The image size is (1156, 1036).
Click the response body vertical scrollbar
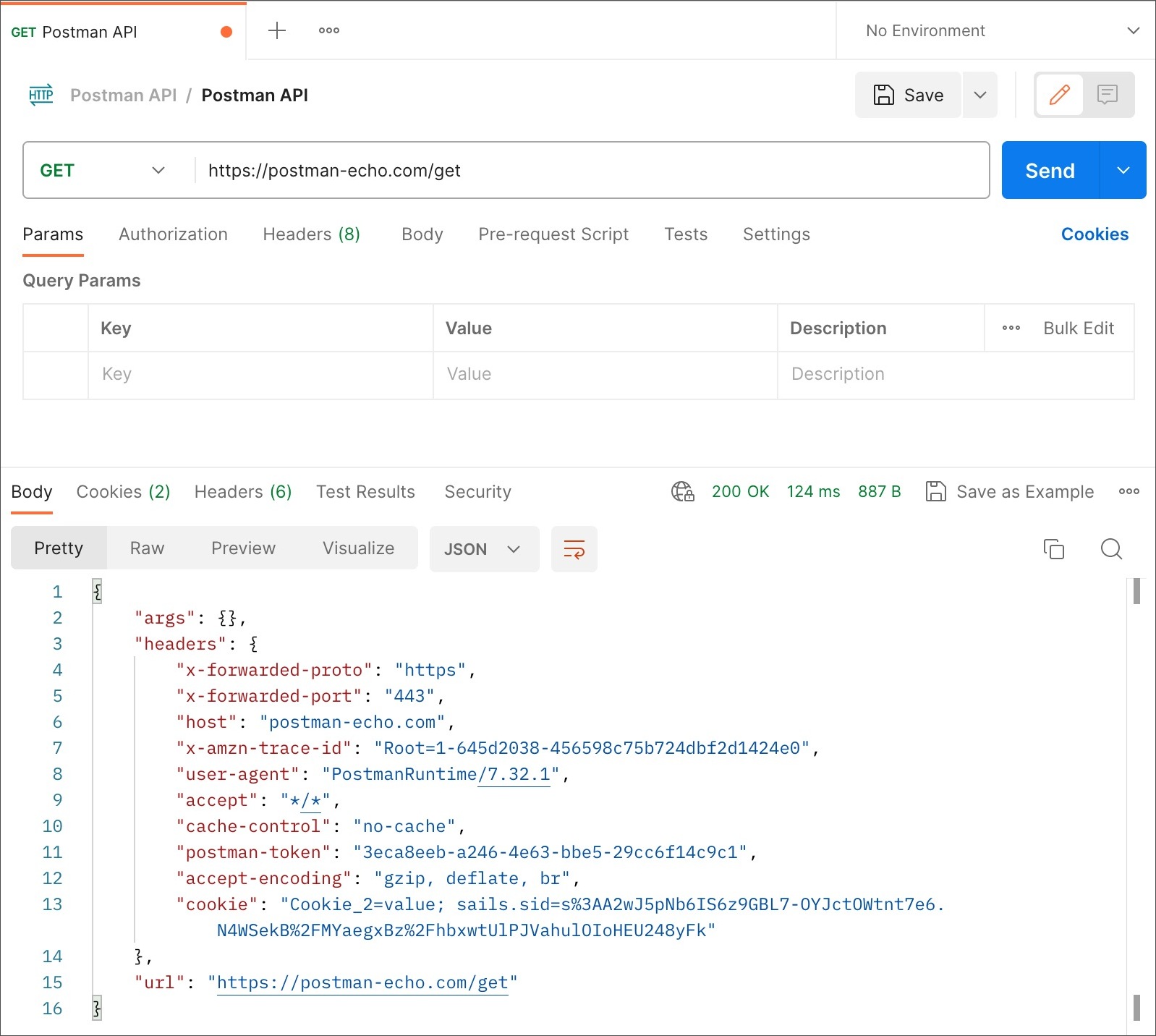(x=1136, y=796)
